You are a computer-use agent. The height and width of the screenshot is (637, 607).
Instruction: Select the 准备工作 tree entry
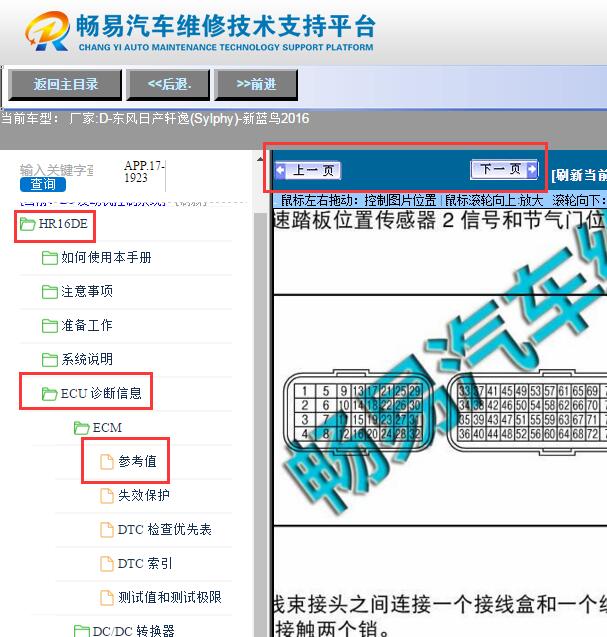87,325
